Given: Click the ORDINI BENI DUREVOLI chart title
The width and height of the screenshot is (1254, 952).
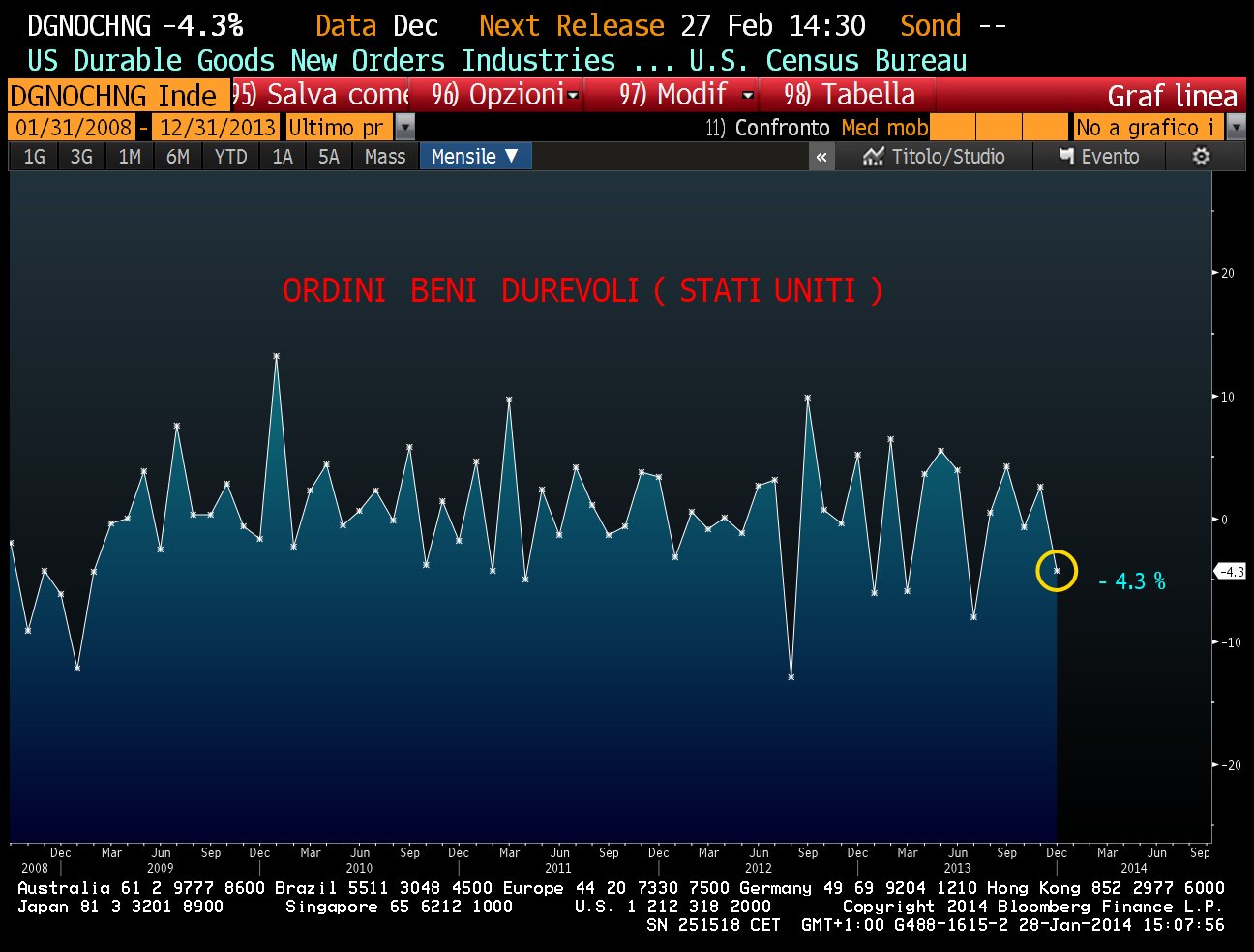Looking at the screenshot, I should pos(582,290).
